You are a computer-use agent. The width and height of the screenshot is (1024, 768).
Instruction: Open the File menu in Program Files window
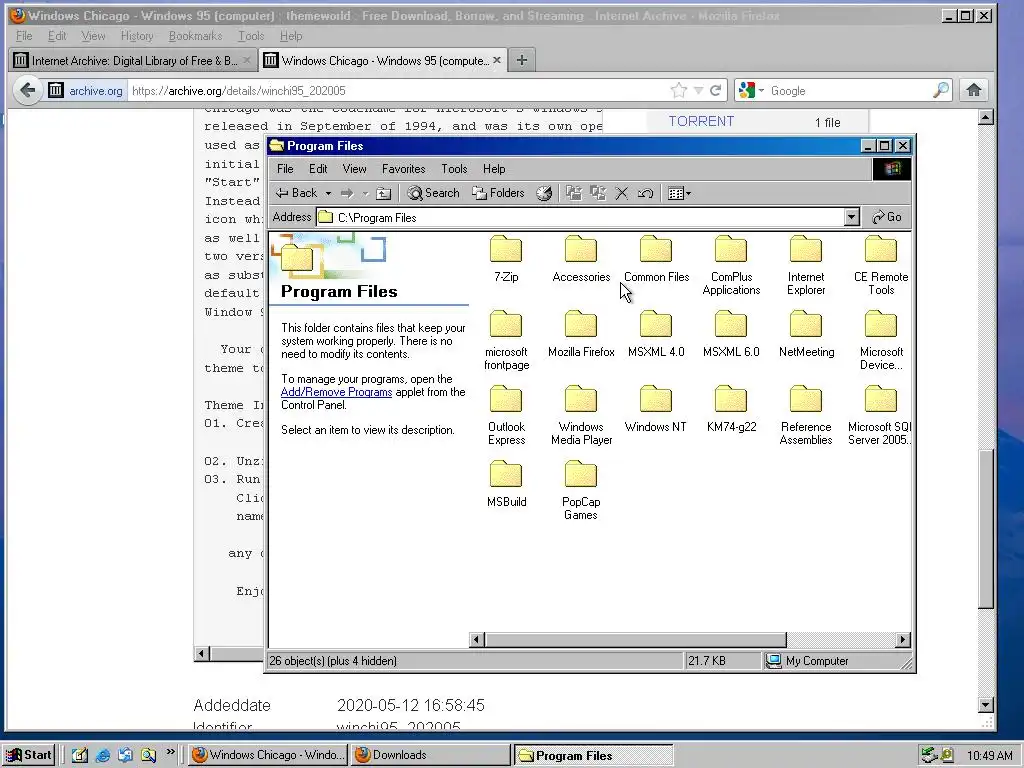click(285, 169)
